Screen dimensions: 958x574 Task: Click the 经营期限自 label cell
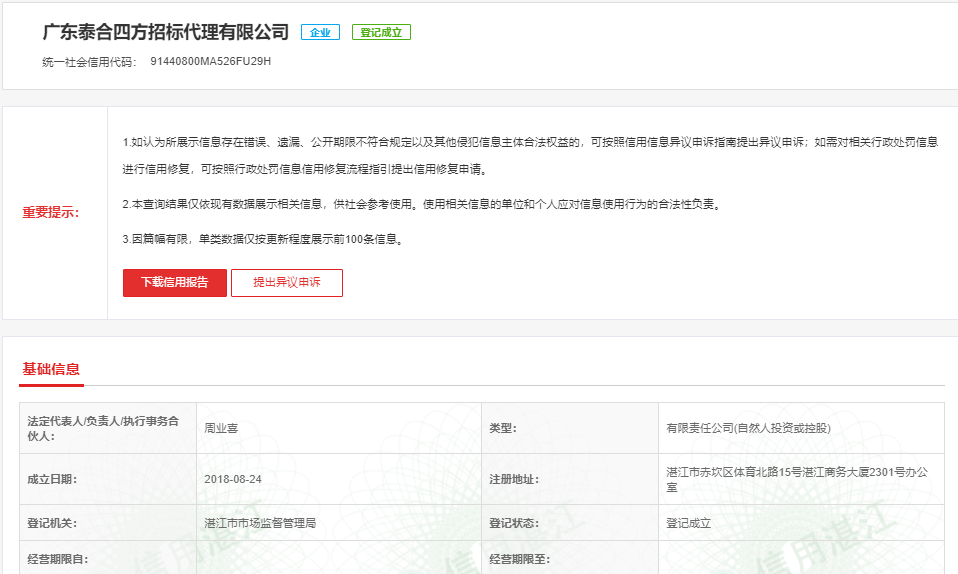pyautogui.click(x=108, y=557)
